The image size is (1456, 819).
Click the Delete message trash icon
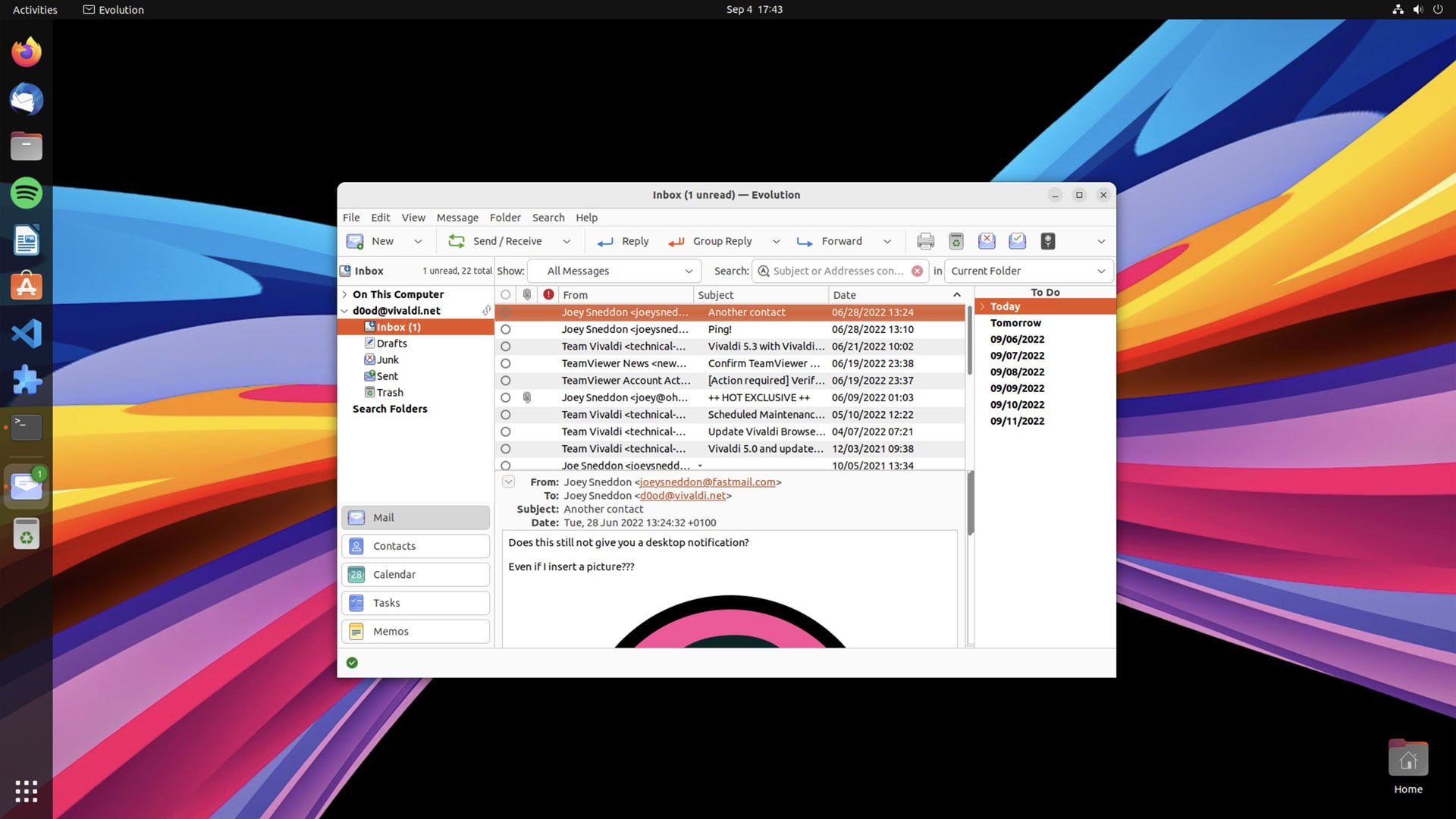pos(956,241)
